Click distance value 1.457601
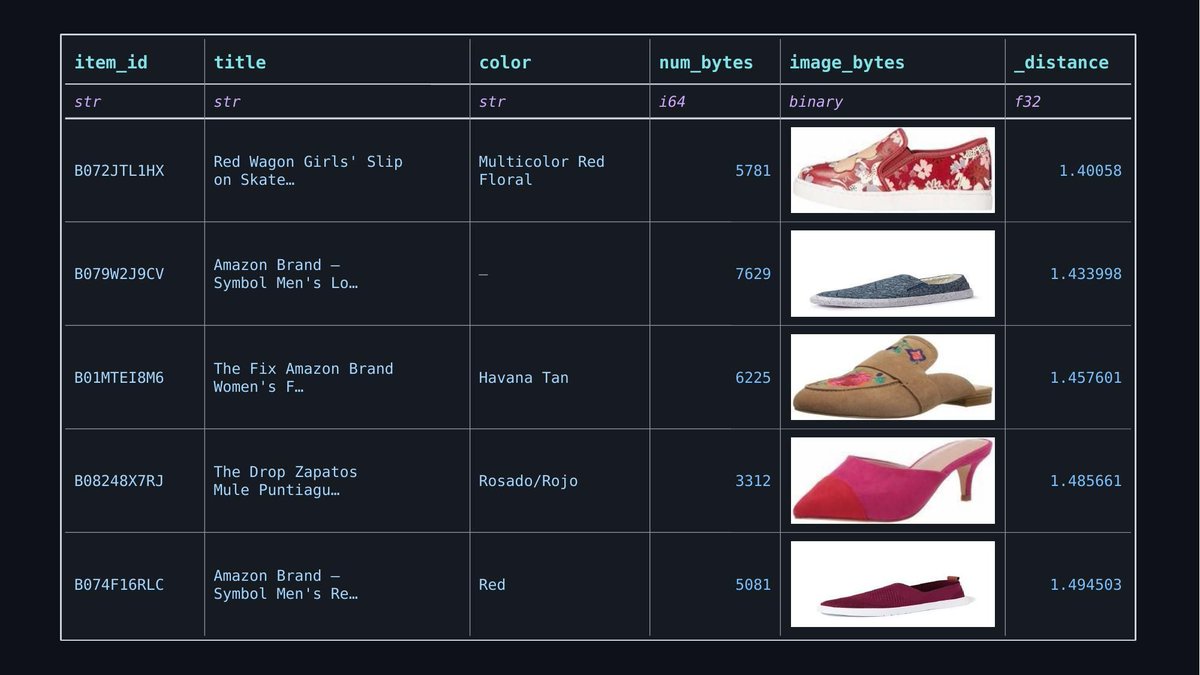Screen dimensions: 1200x675 tap(1086, 378)
